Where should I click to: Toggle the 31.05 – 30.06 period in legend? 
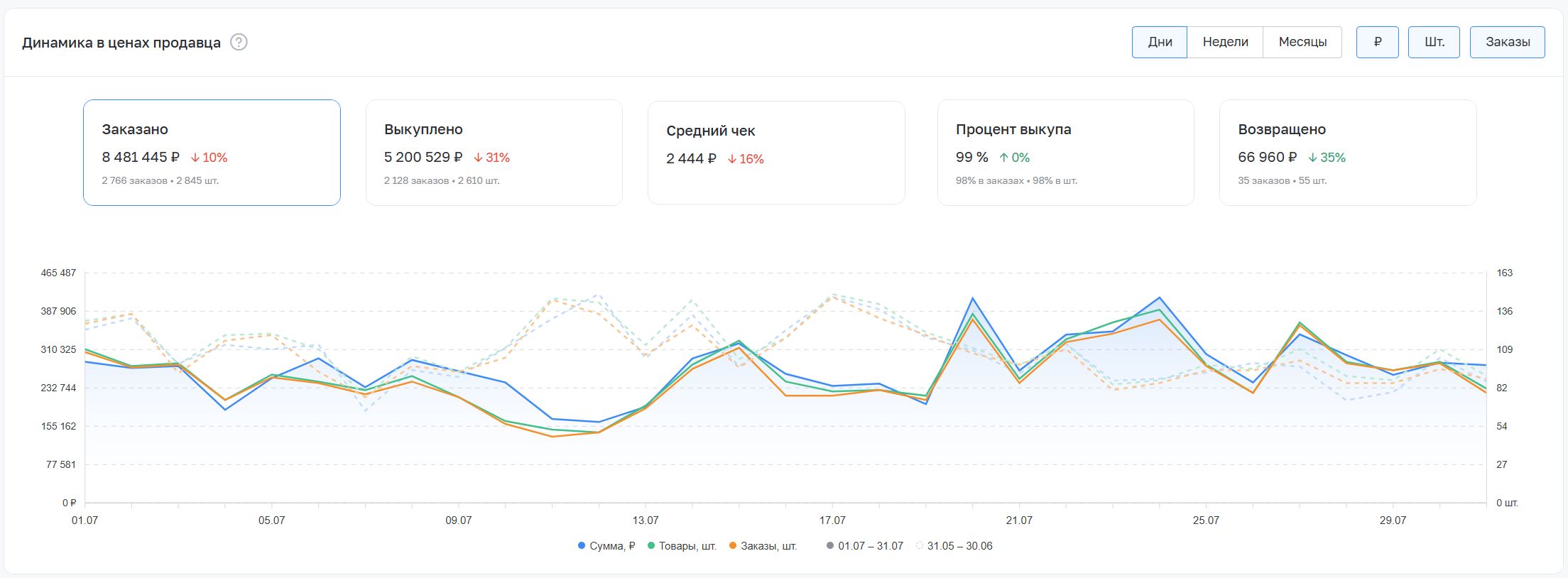point(954,546)
